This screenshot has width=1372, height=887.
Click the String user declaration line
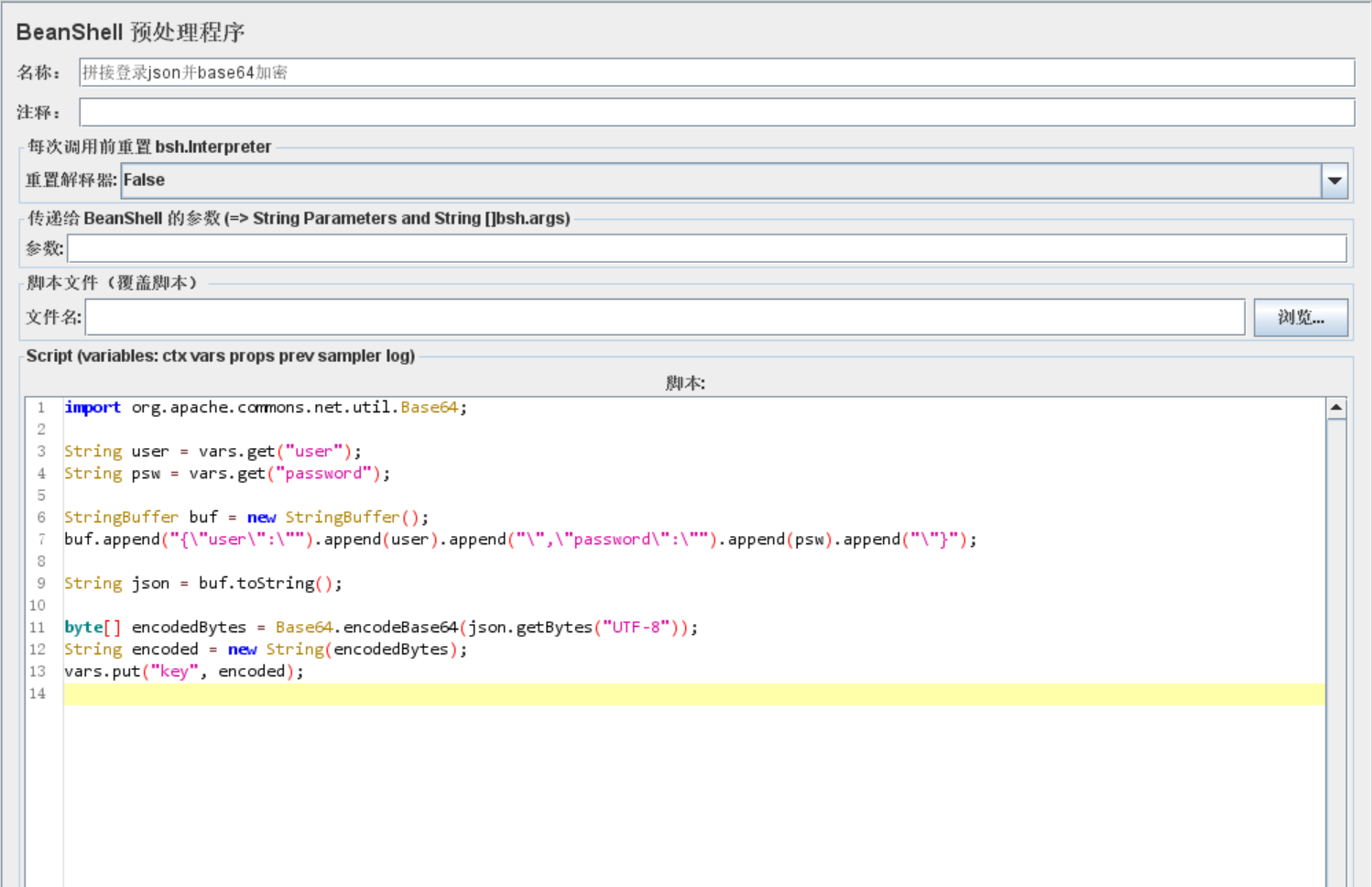pyautogui.click(x=212, y=452)
